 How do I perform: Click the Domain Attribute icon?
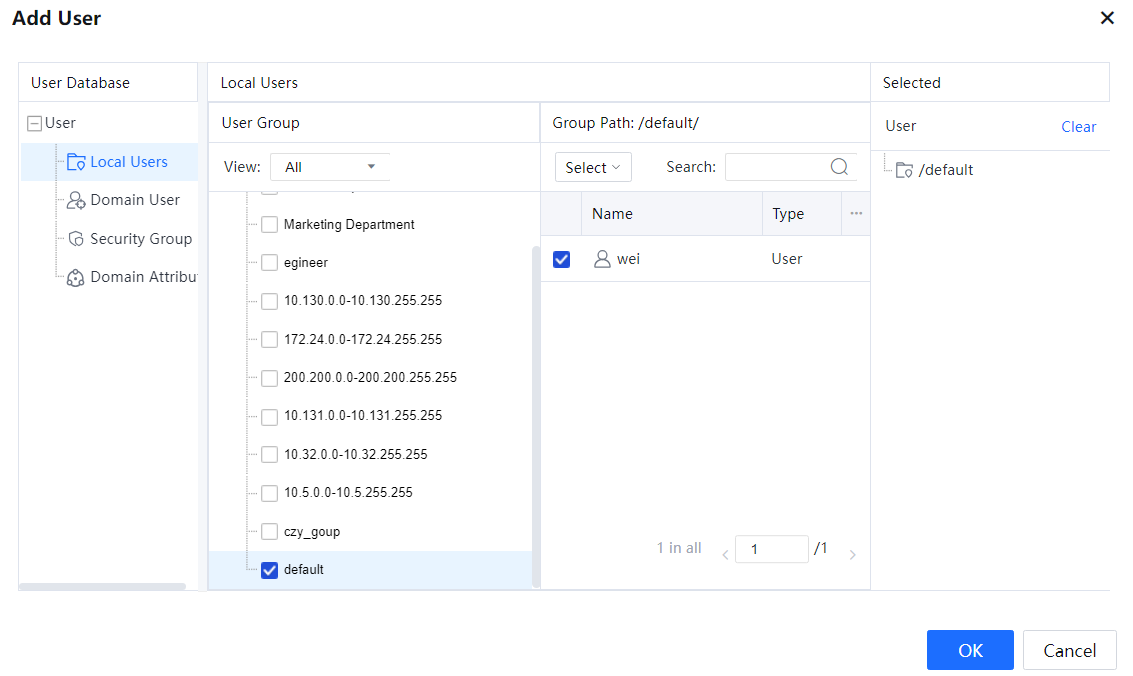[x=76, y=278]
